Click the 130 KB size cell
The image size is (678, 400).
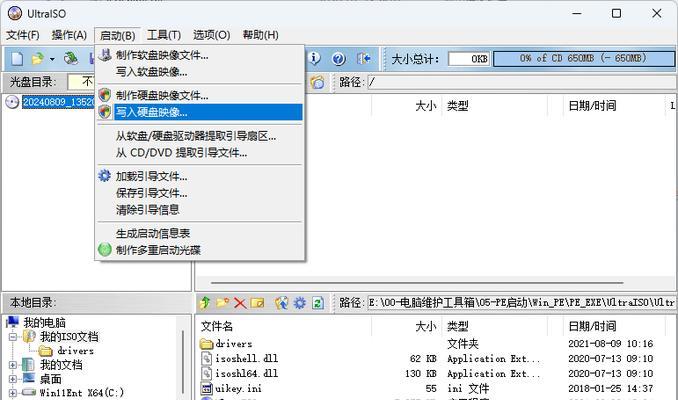pyautogui.click(x=420, y=373)
